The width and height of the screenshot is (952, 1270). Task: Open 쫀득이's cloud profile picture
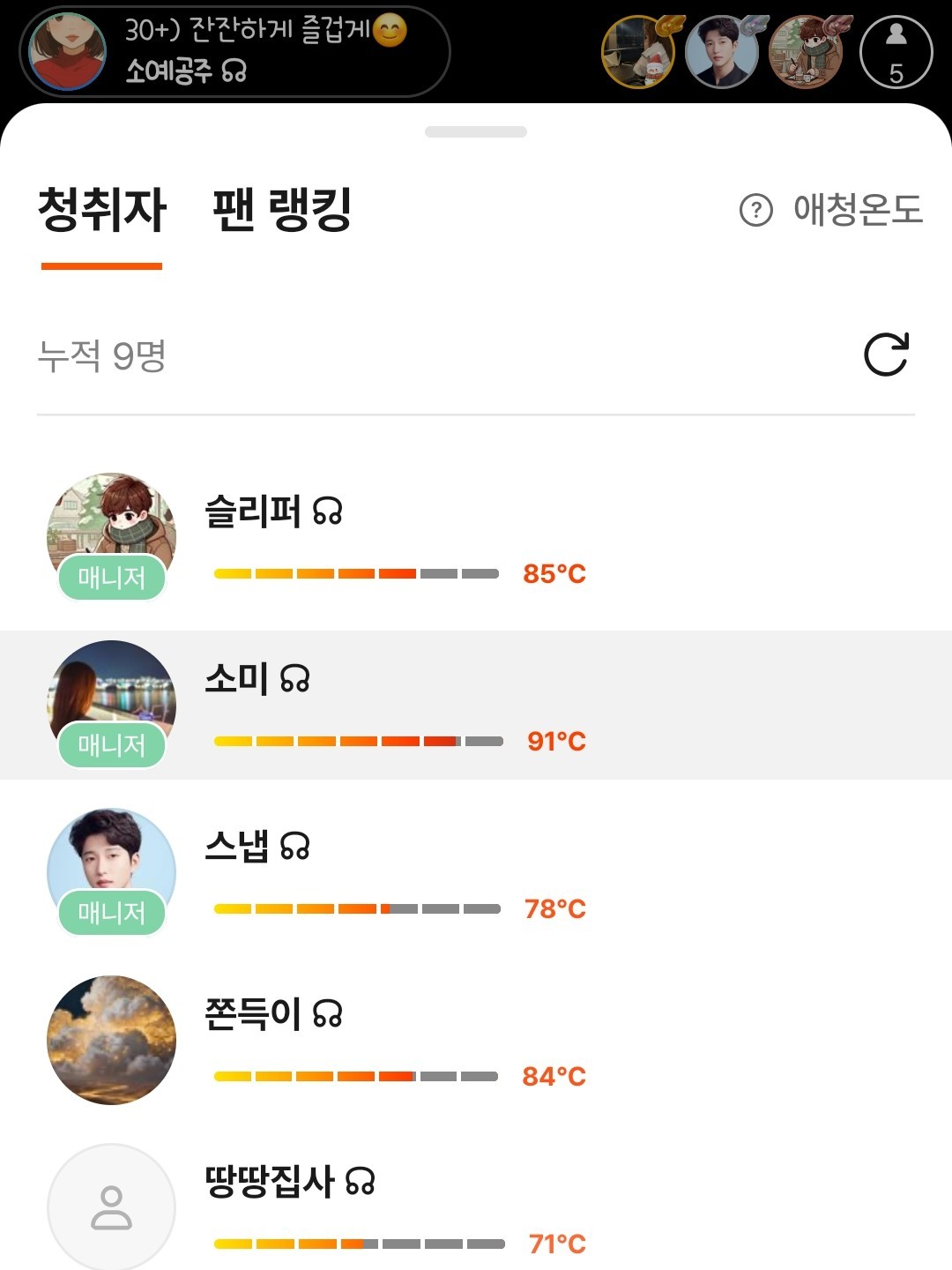point(111,1040)
